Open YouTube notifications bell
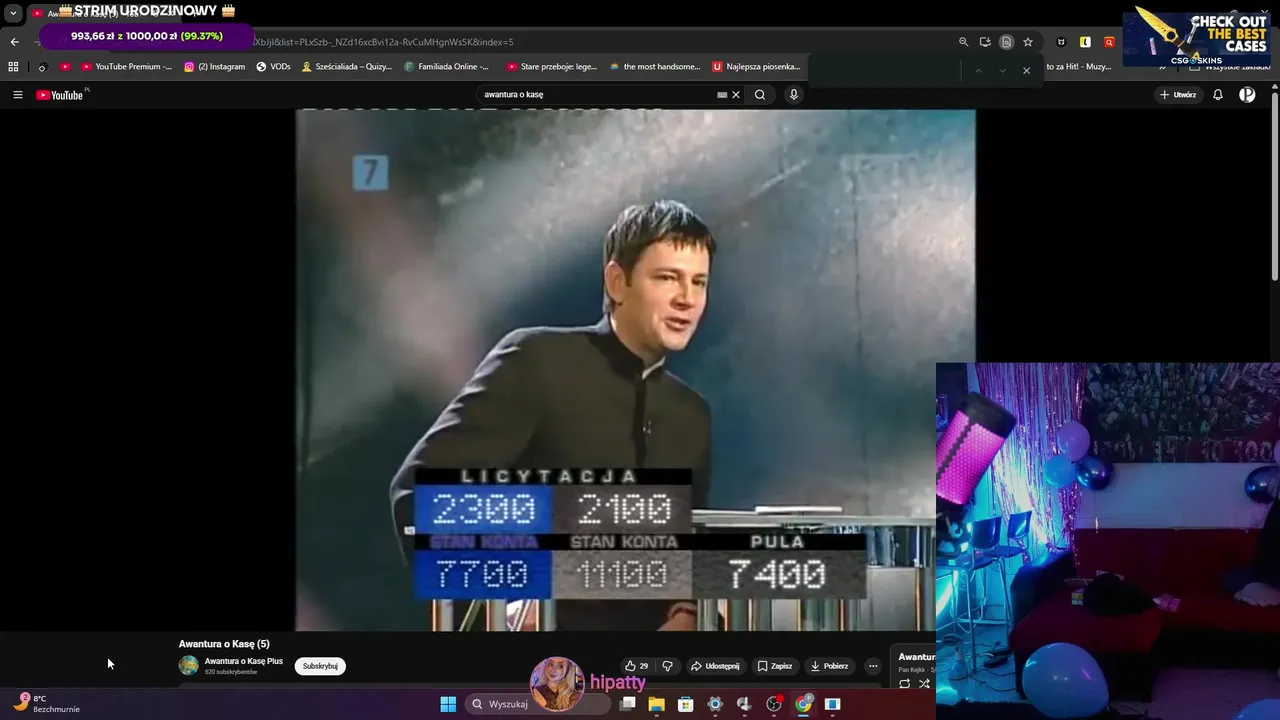 (1218, 95)
